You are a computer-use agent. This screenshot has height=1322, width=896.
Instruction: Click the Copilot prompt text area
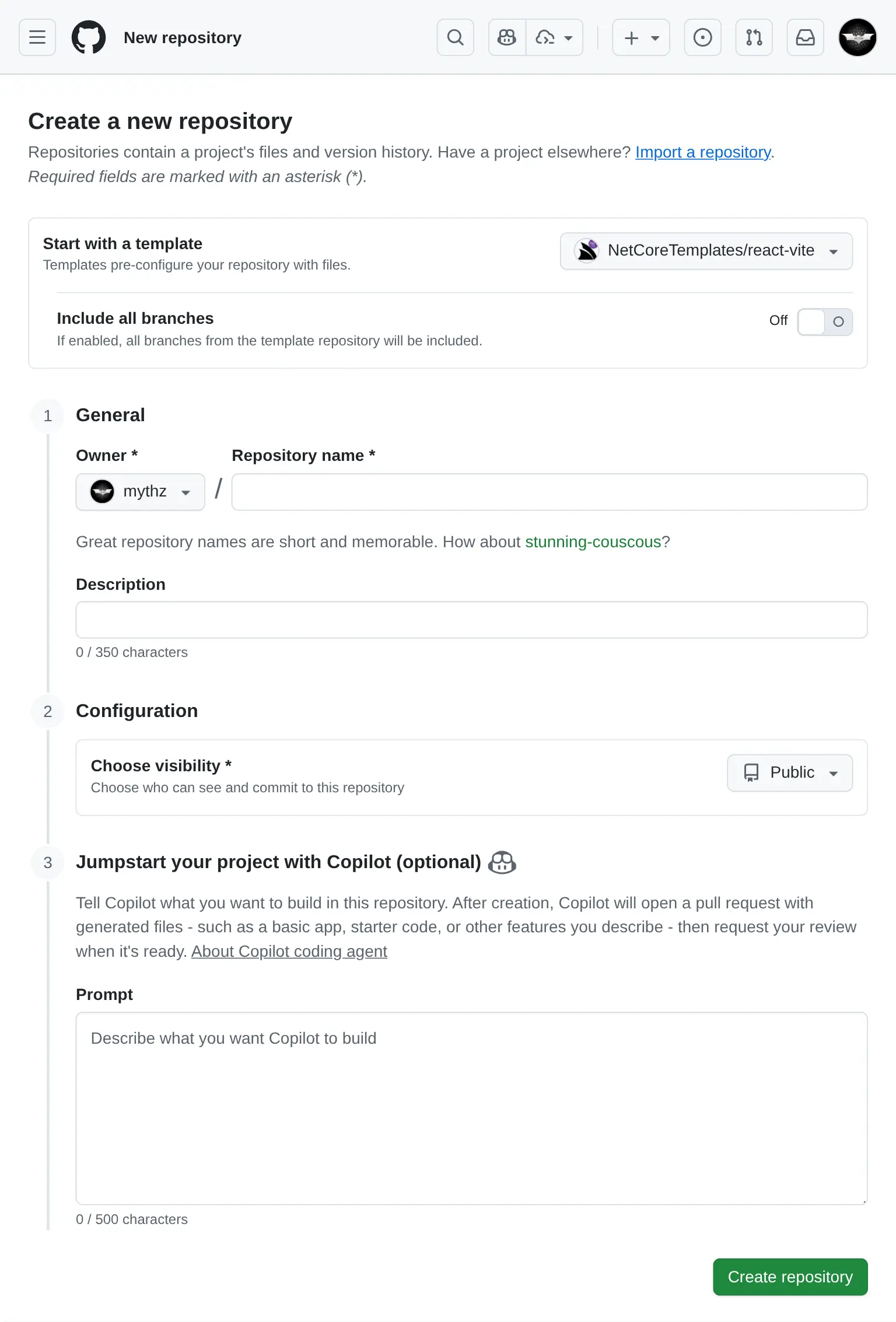click(470, 1108)
